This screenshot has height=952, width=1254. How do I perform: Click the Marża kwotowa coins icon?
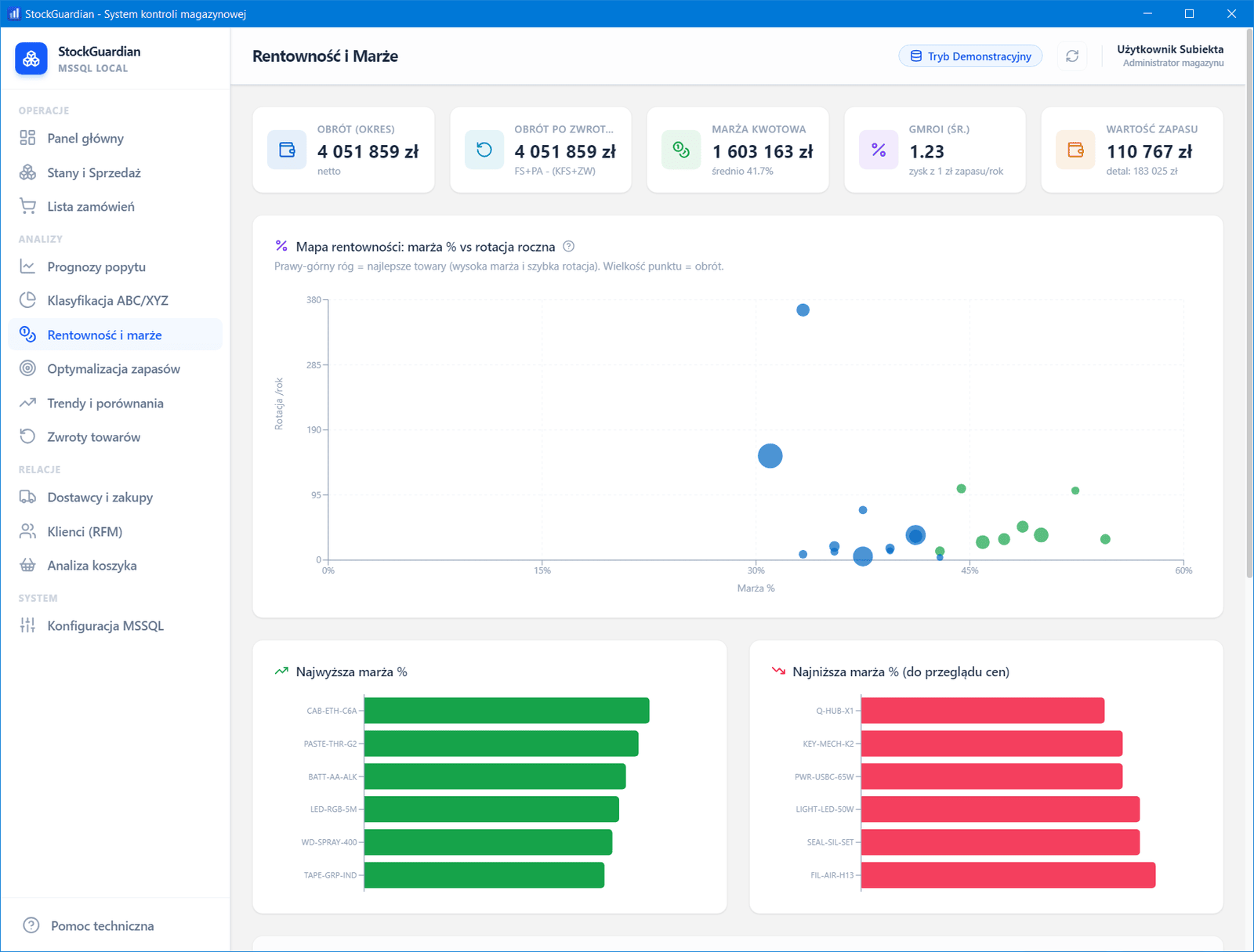[681, 150]
